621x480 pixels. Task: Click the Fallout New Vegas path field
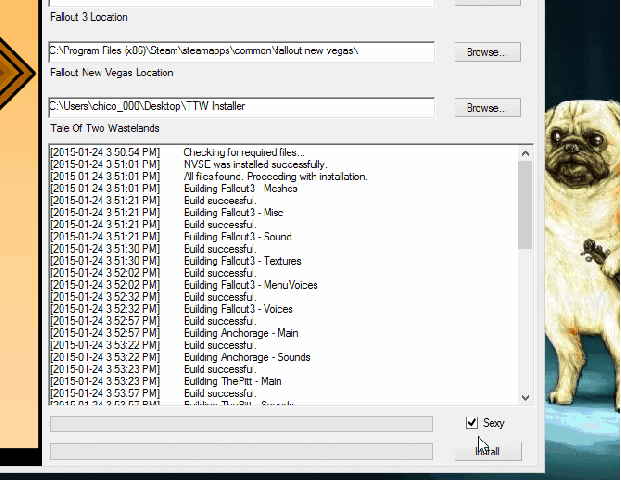(241, 51)
